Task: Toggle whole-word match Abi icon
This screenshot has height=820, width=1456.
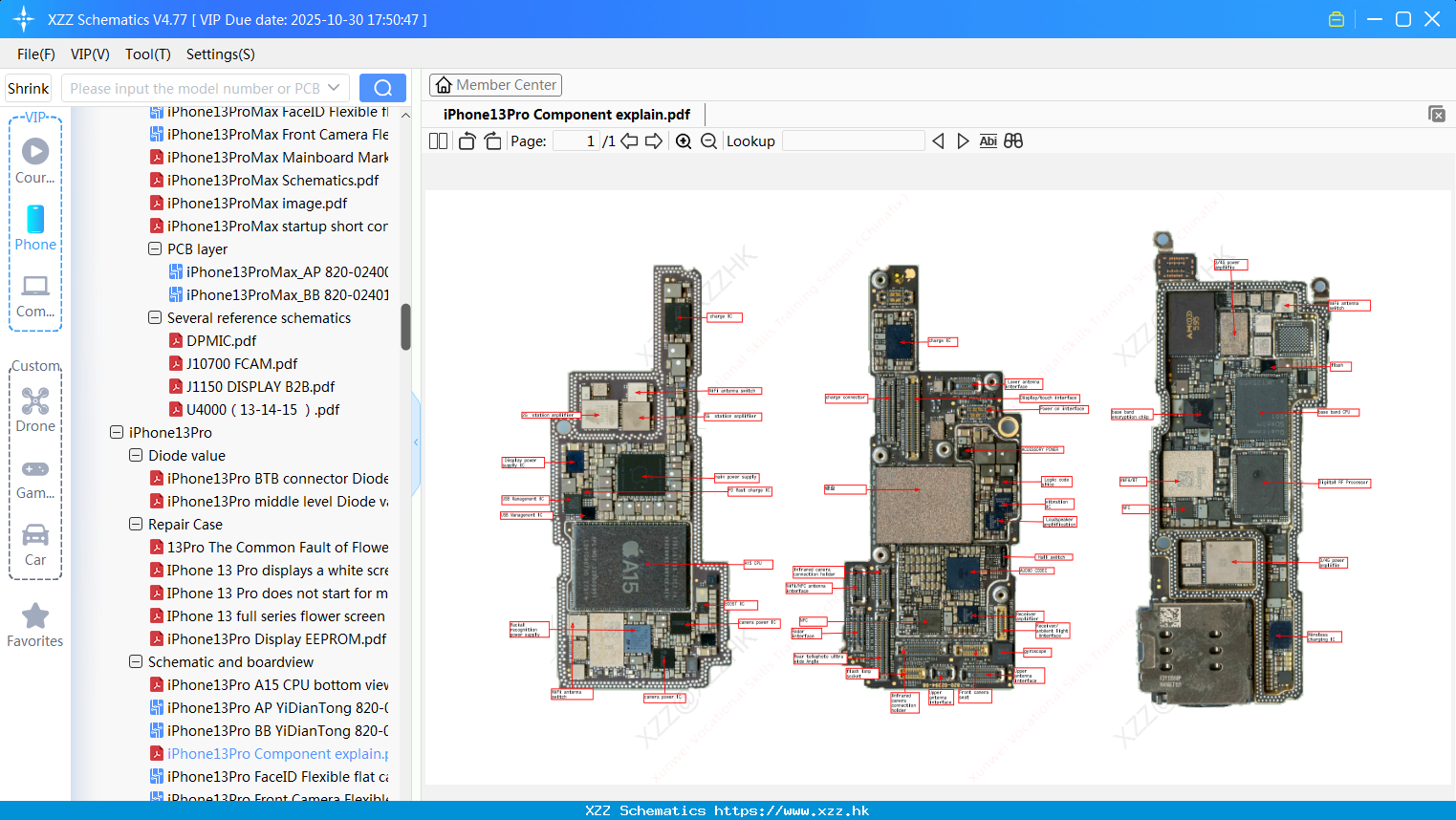Action: click(x=989, y=141)
